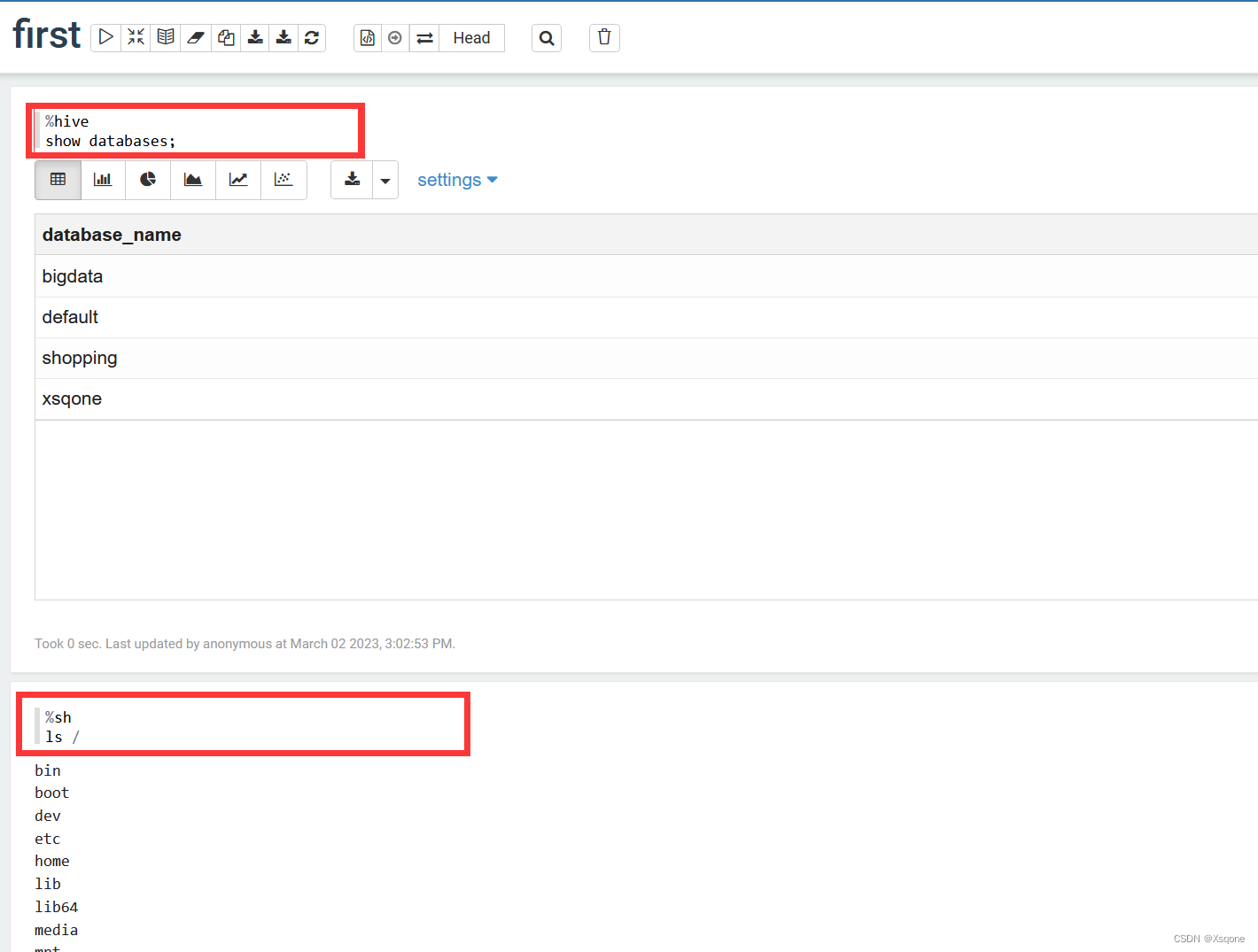Viewport: 1258px width, 952px height.
Task: Select the shopping database row
Action: point(646,358)
